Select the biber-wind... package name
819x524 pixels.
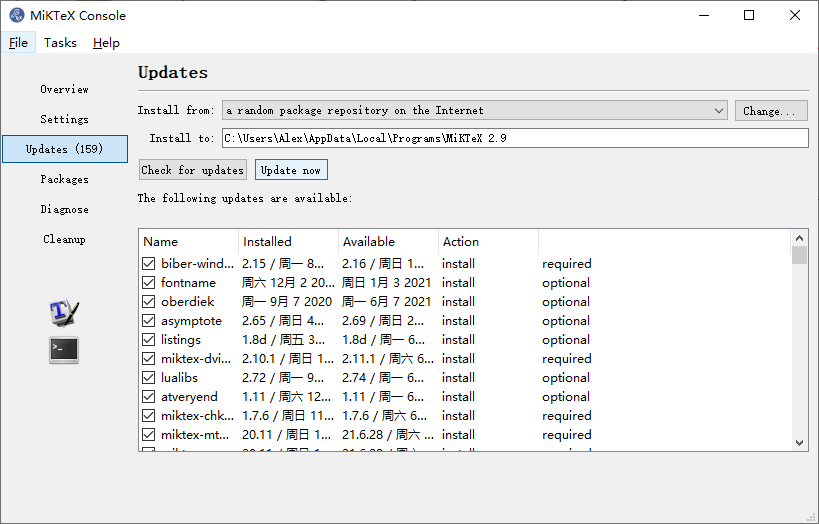[x=197, y=264]
